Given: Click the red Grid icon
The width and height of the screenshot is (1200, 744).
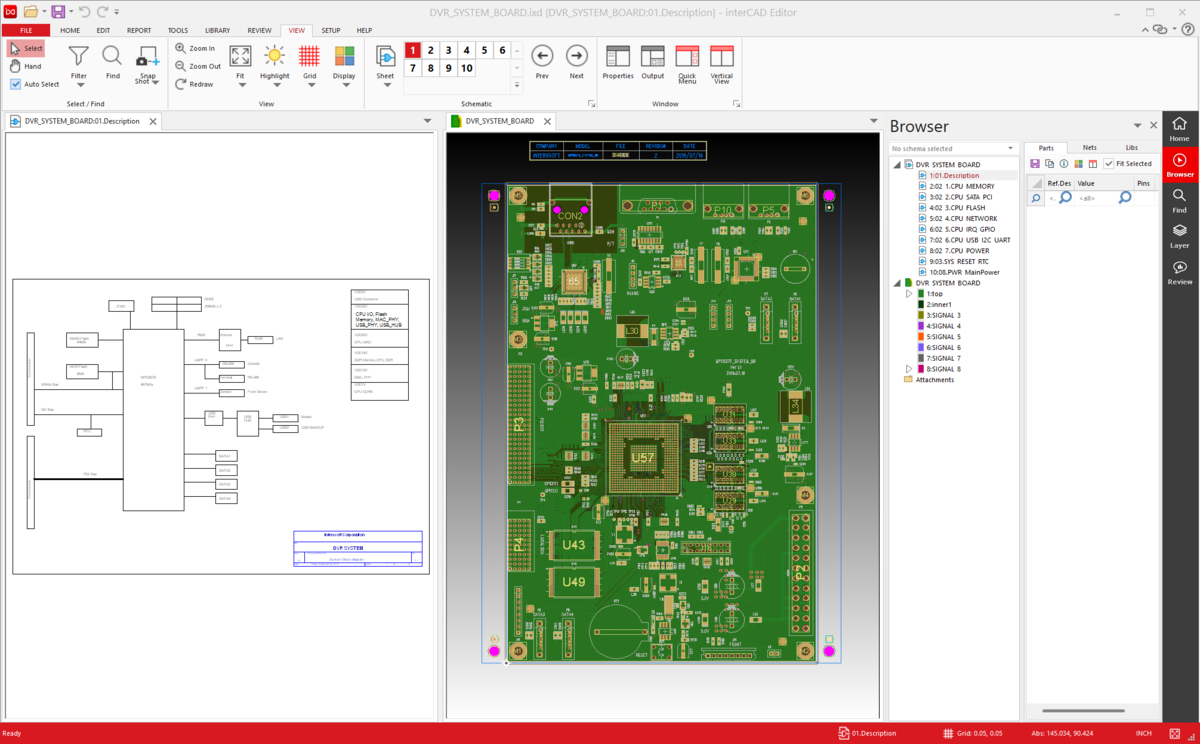Looking at the screenshot, I should [310, 57].
